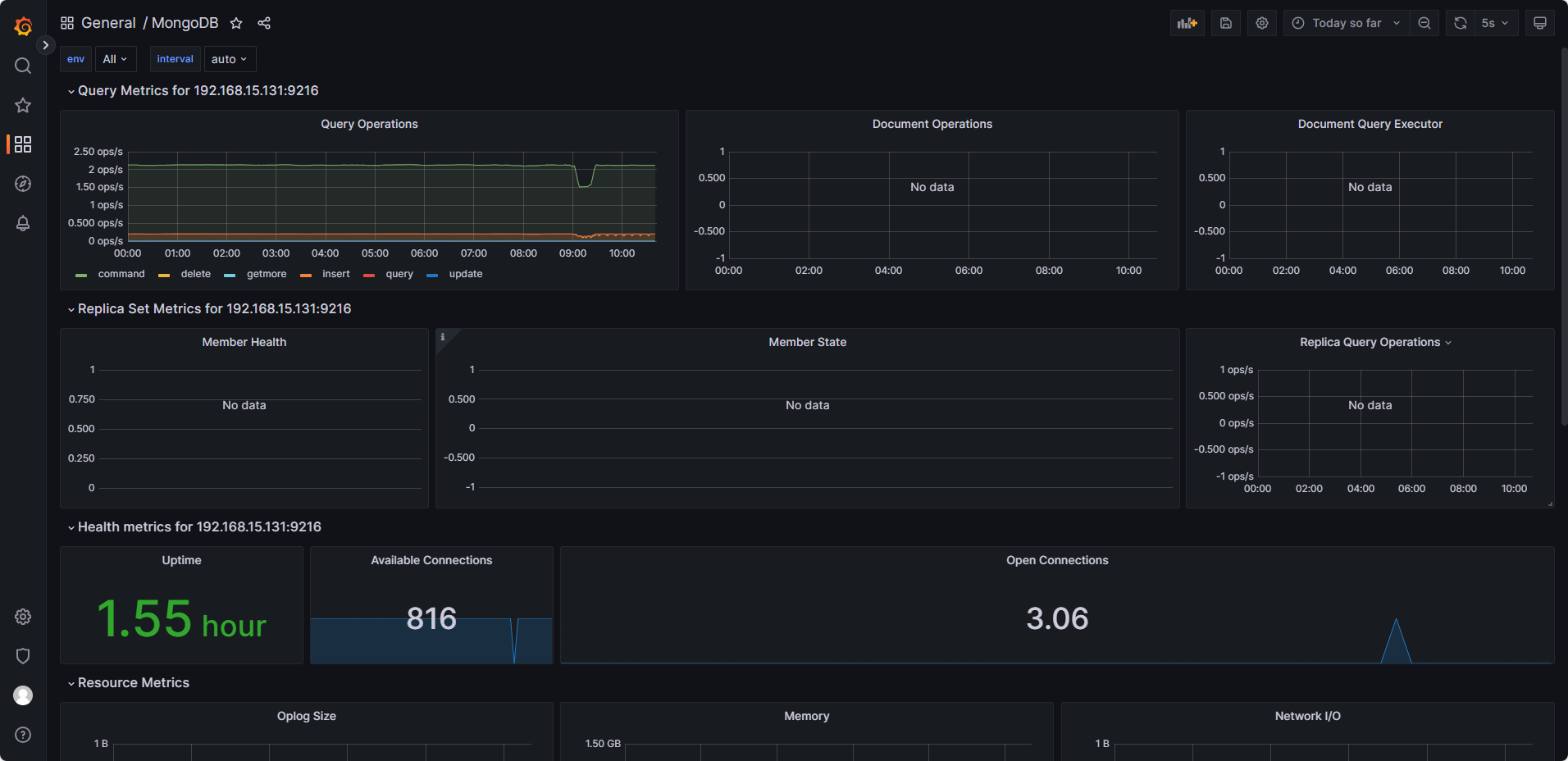The height and width of the screenshot is (761, 1568).
Task: Open the Configuration gear in sidebar
Action: pos(23,617)
